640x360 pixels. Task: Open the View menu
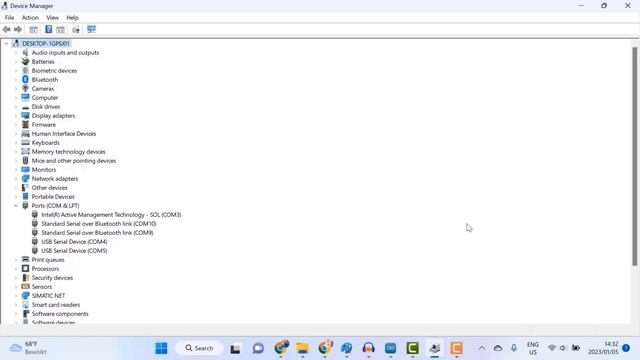[52, 18]
